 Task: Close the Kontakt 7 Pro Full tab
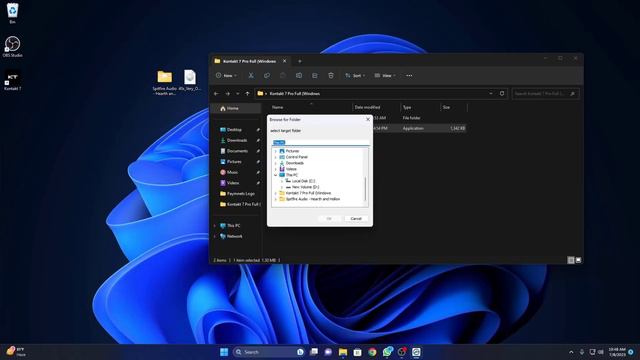tap(284, 61)
